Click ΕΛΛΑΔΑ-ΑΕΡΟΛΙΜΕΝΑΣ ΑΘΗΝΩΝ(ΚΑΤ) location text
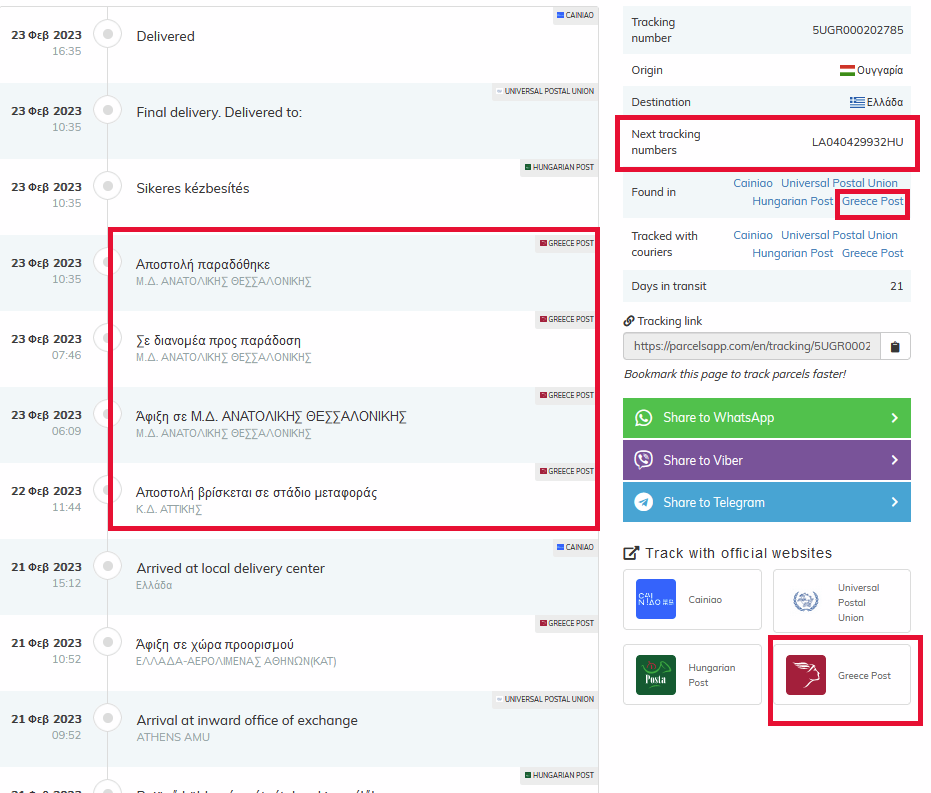This screenshot has height=793, width=931. tap(236, 661)
